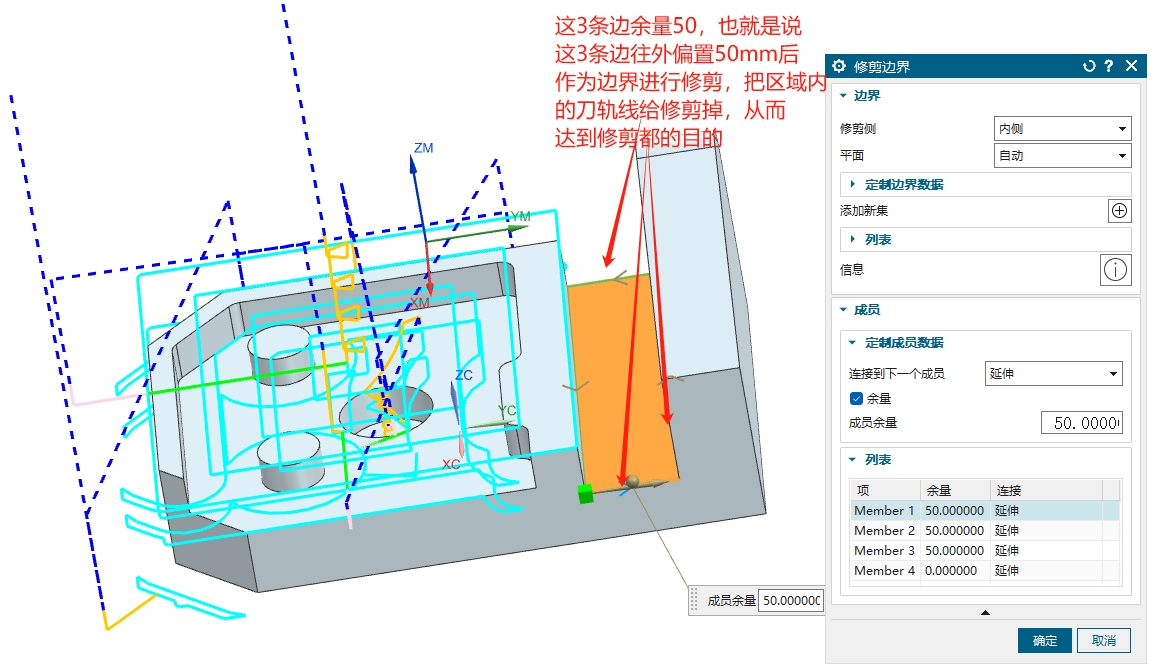
Task: Click the dialog settings gear icon
Action: [839, 66]
